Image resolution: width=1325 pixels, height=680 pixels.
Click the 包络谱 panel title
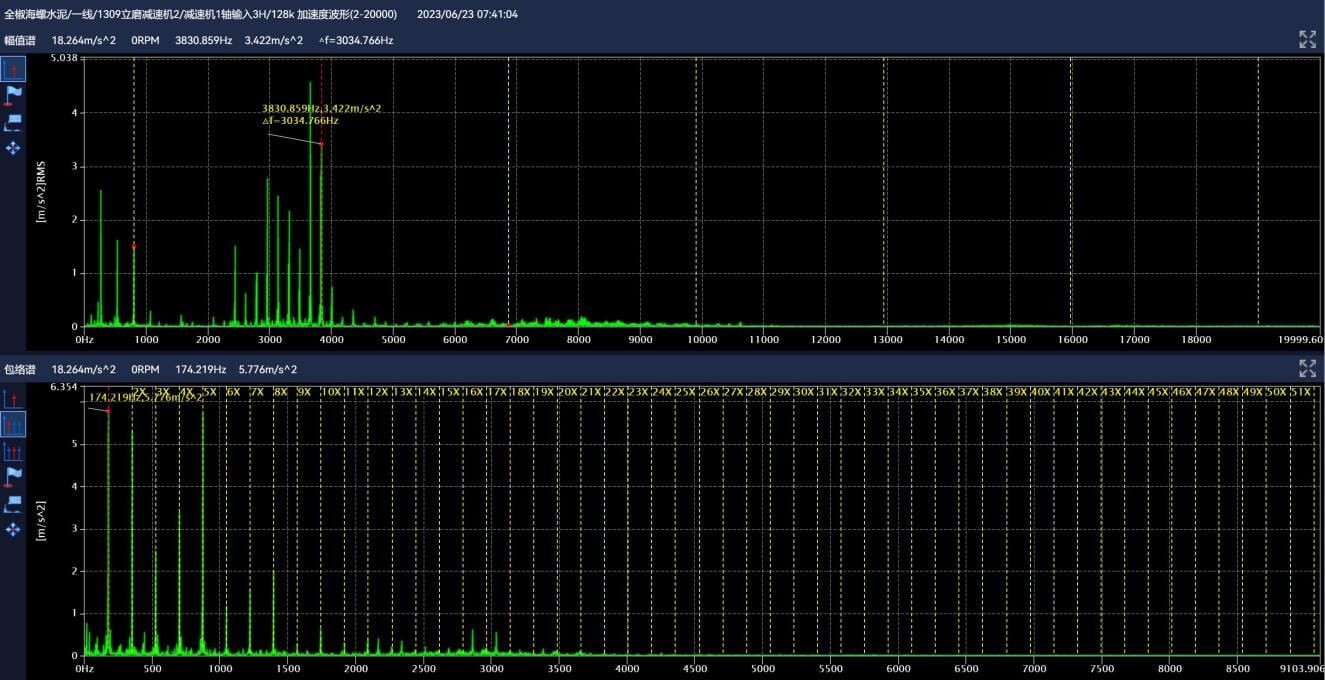[x=19, y=369]
